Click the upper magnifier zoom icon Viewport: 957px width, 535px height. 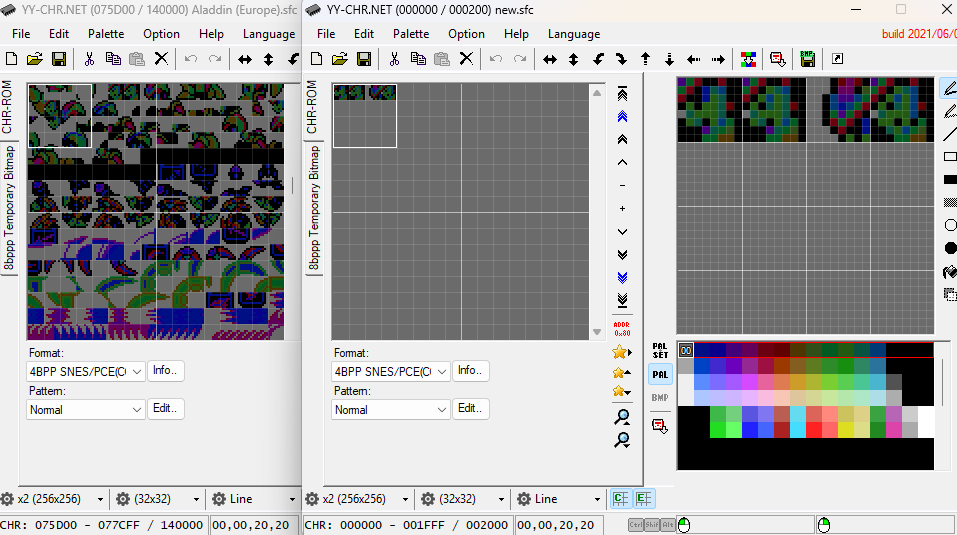pos(622,417)
